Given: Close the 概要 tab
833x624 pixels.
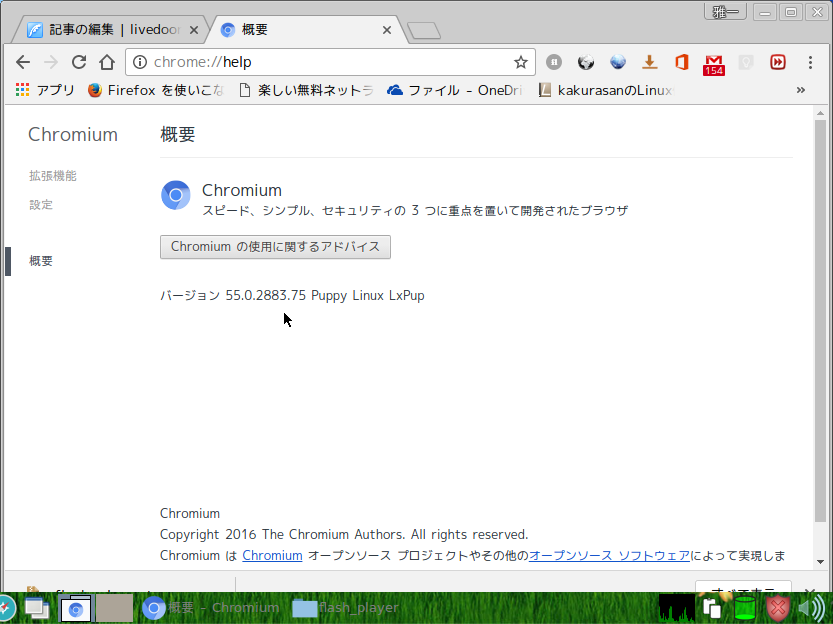Looking at the screenshot, I should click(x=387, y=30).
